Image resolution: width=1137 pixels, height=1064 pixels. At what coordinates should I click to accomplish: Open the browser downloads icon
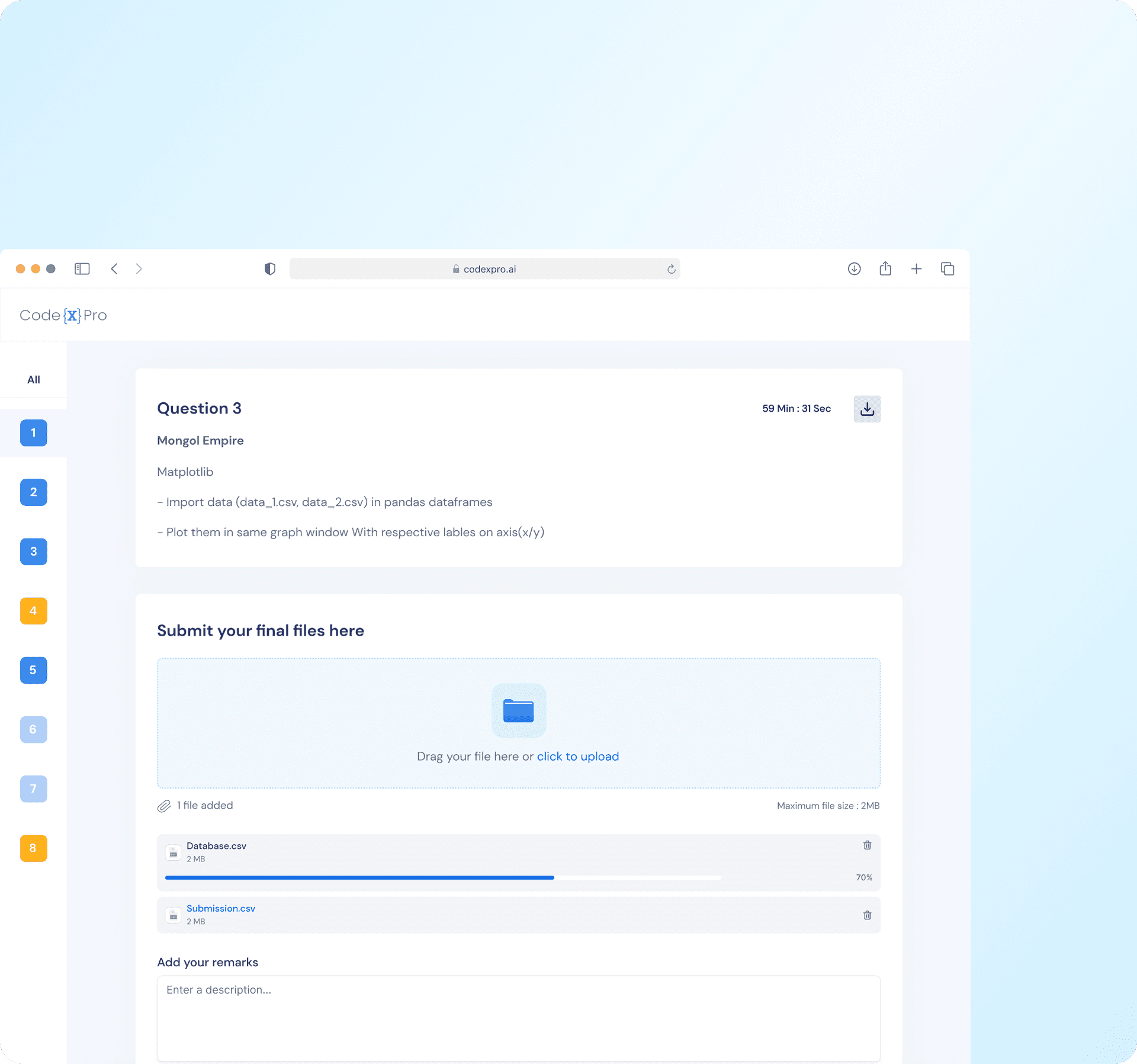[x=854, y=269]
